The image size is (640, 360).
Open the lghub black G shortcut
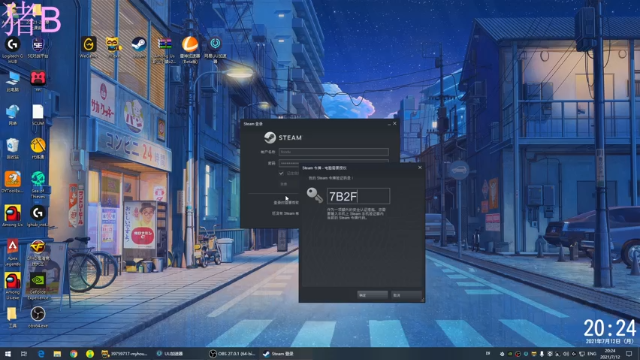[x=38, y=213]
